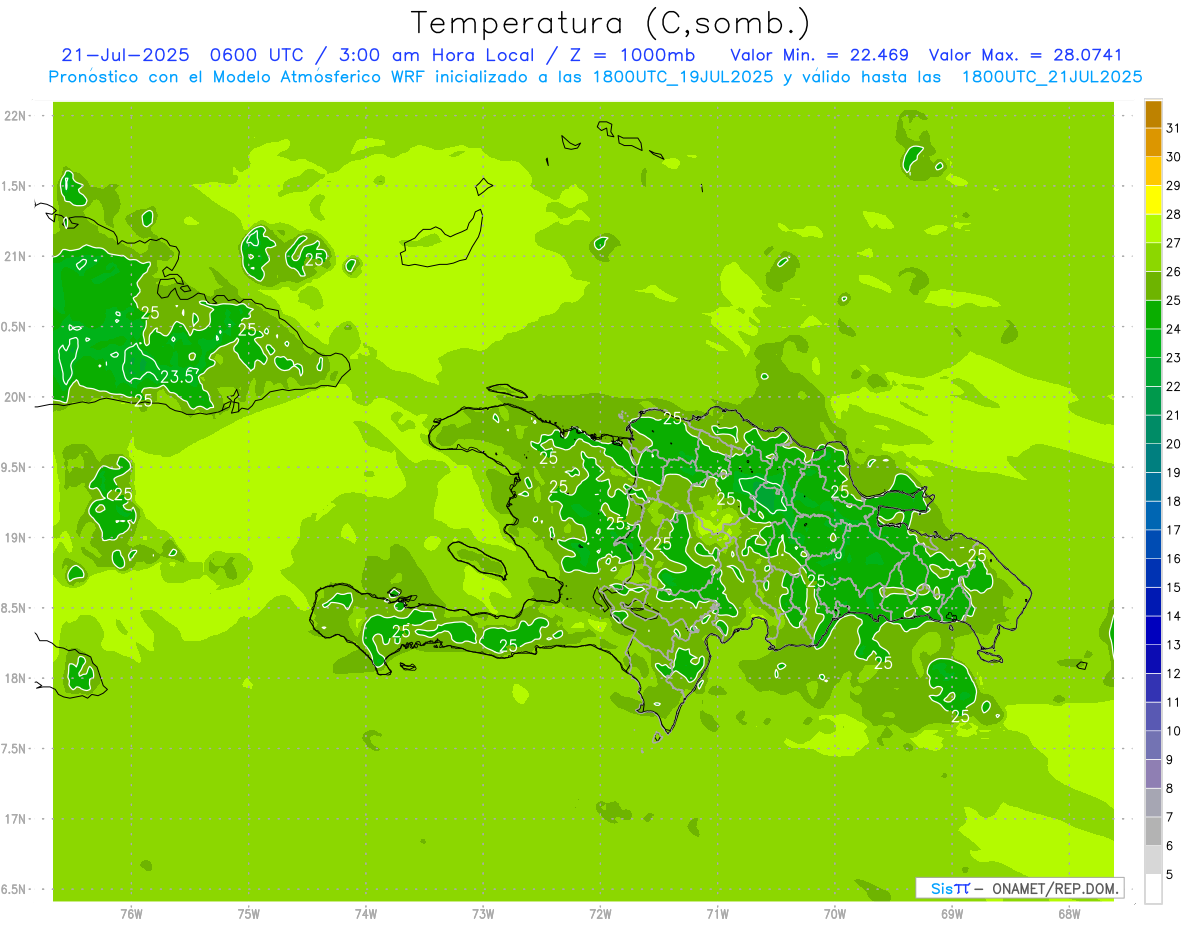Viewport: 1200px width, 927px height.
Task: Click the large island outline near 73W 21N
Action: 441,238
